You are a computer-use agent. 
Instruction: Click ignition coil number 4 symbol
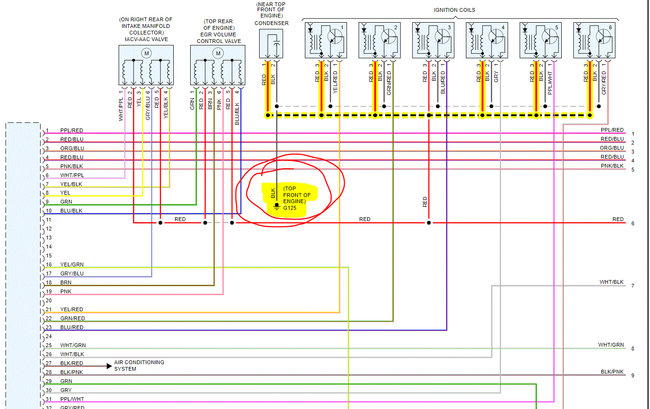[x=487, y=41]
